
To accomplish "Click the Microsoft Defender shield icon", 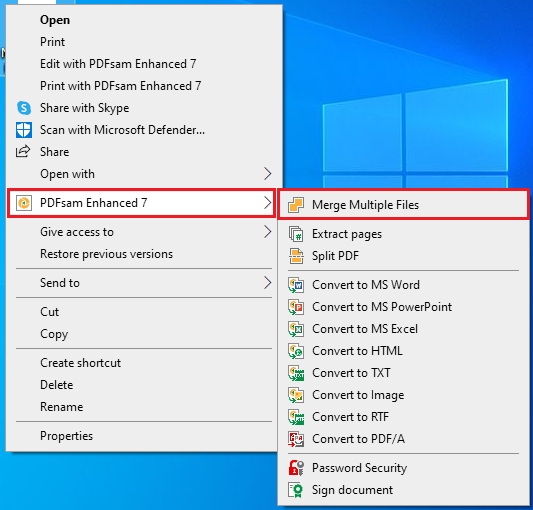I will (x=24, y=130).
